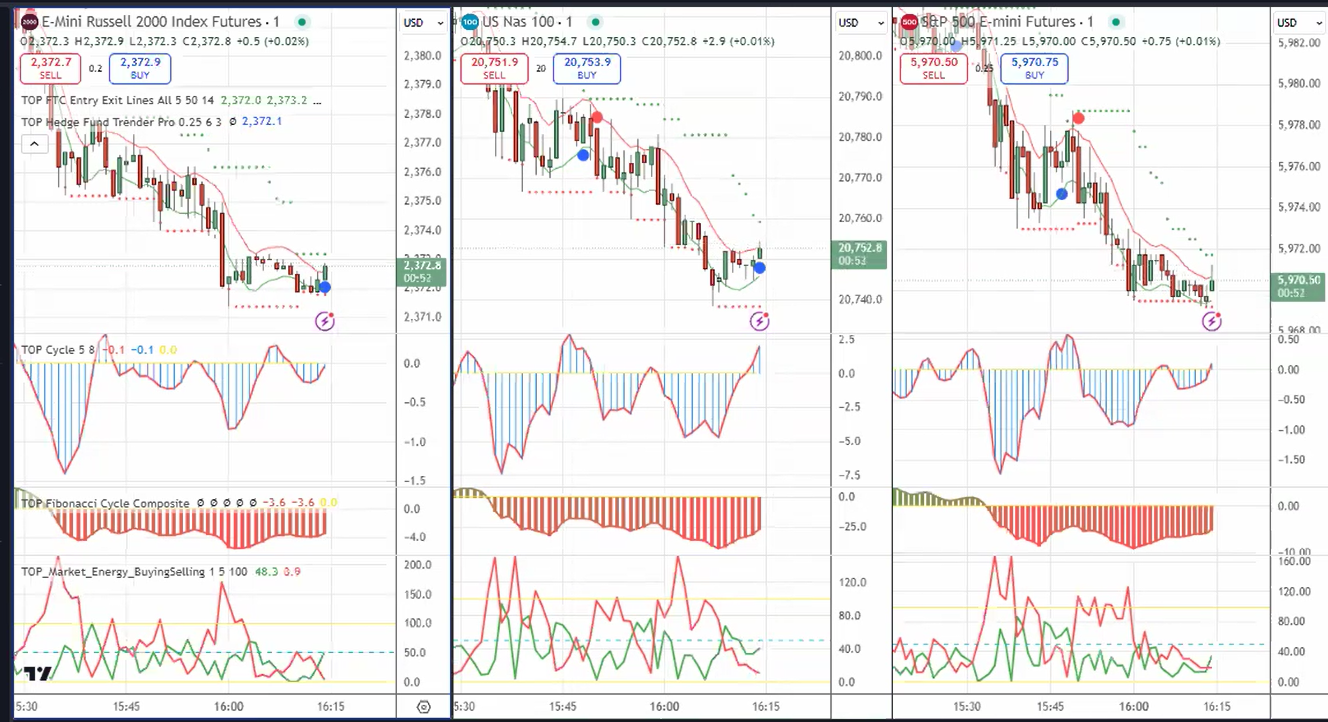Click S&P 500 OHLC values line O5,970.00

(1060, 42)
